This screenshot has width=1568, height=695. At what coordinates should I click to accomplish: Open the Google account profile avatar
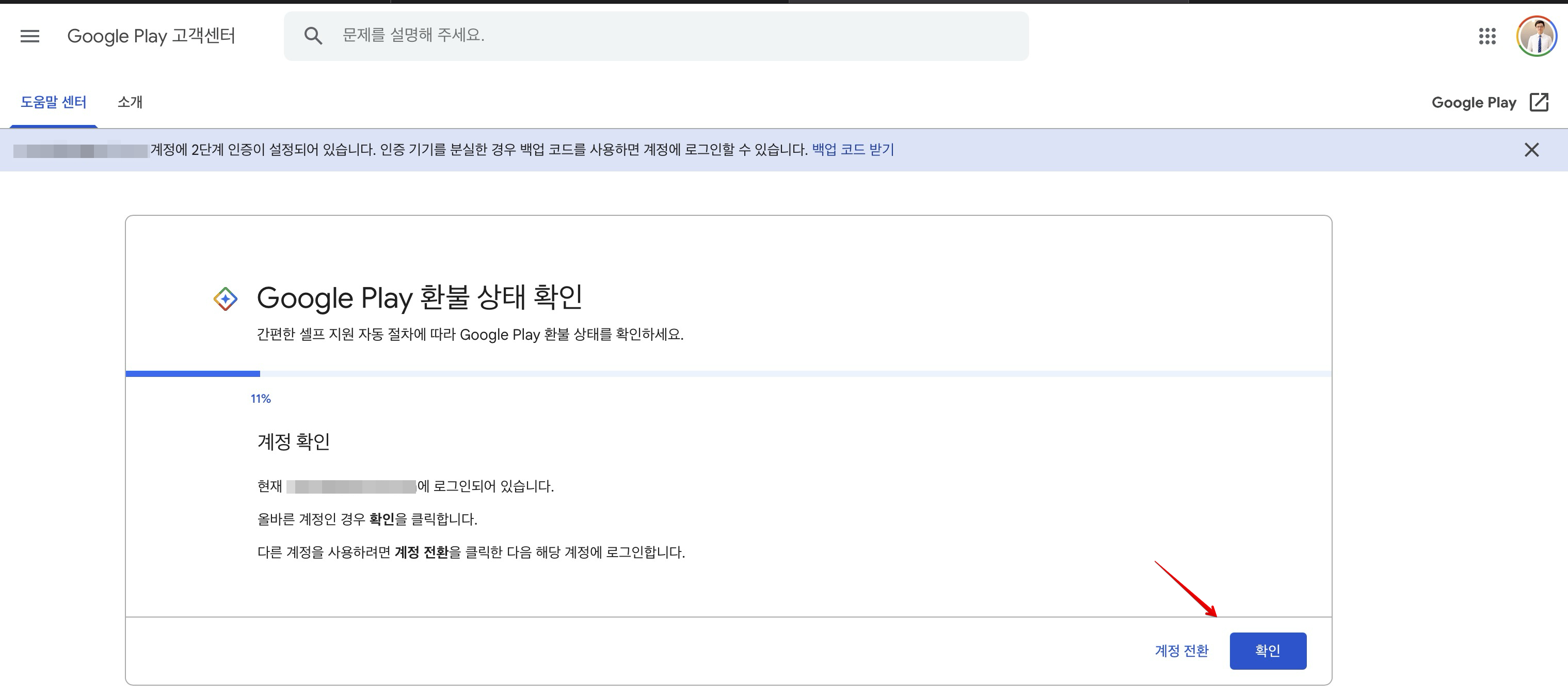[1537, 36]
